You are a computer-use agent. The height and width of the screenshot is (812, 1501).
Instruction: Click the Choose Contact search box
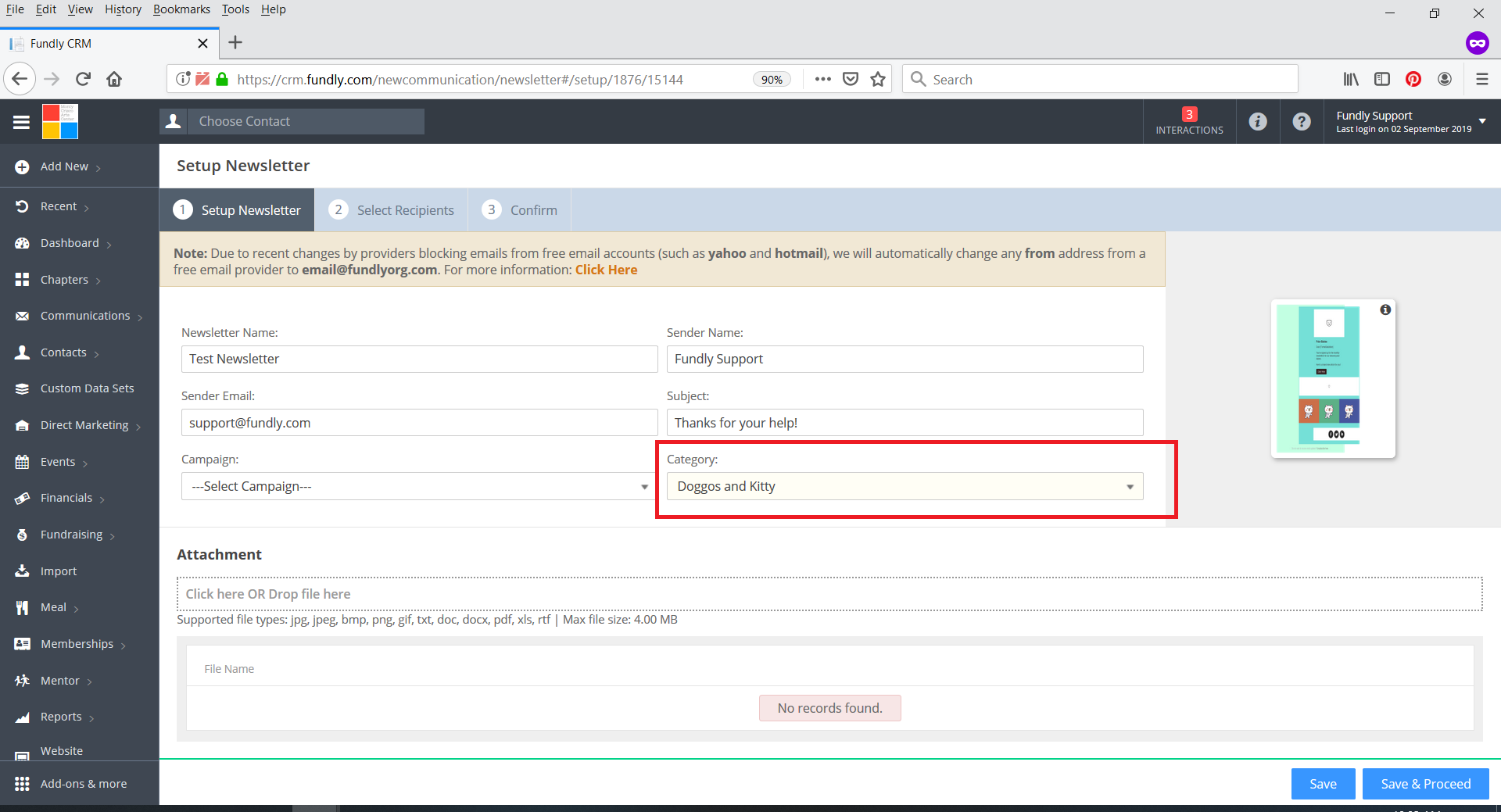306,121
